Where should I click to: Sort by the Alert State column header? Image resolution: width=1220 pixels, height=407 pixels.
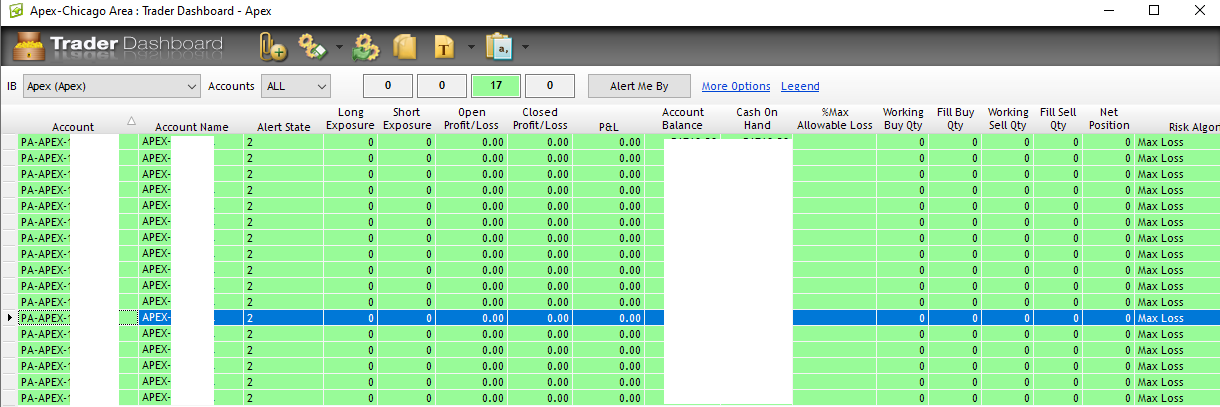[284, 127]
